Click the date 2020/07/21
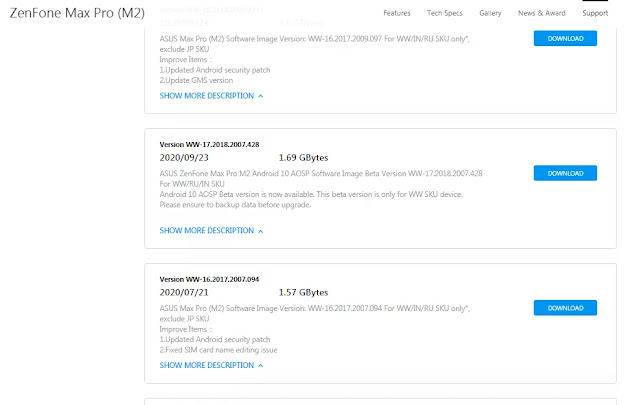 (184, 292)
